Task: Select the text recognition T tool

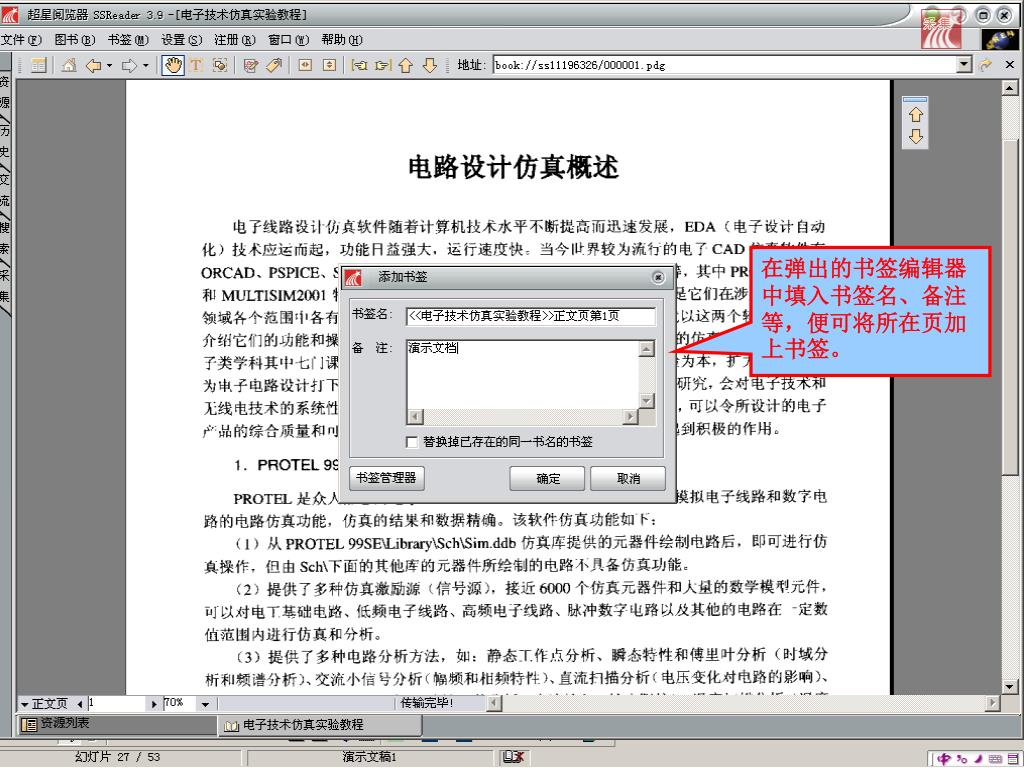Action: click(x=197, y=65)
